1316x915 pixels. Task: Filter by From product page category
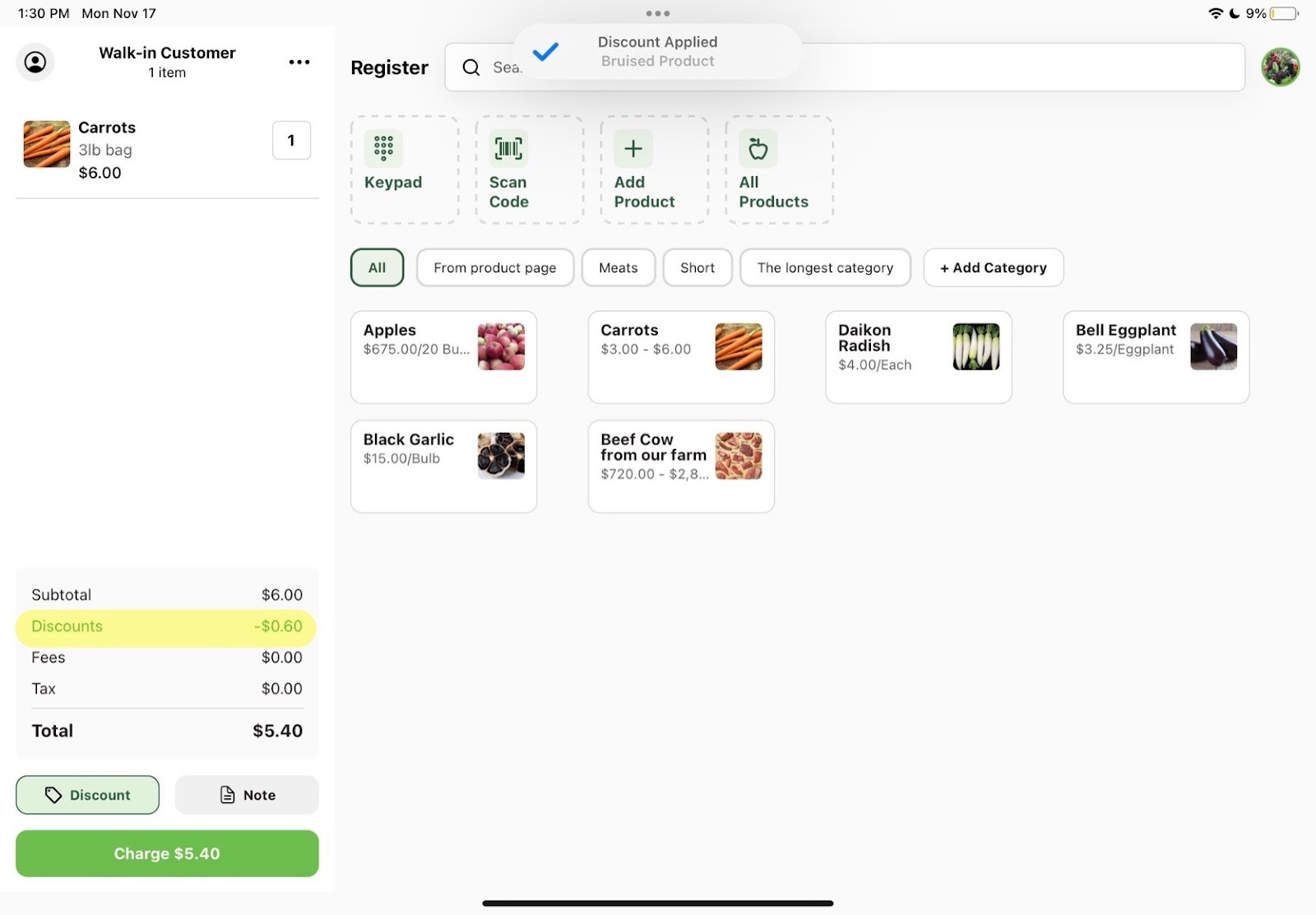pyautogui.click(x=494, y=267)
